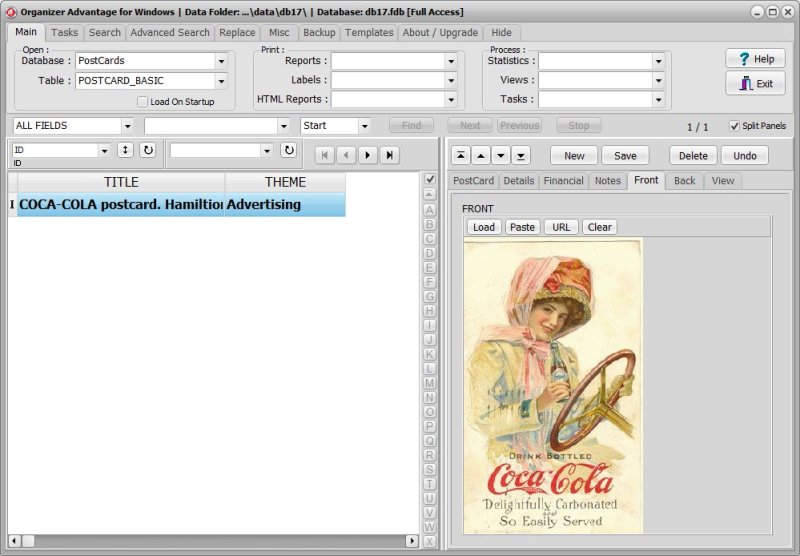Exit the application via Exit button
Screen dimensions: 800x556
(x=756, y=84)
